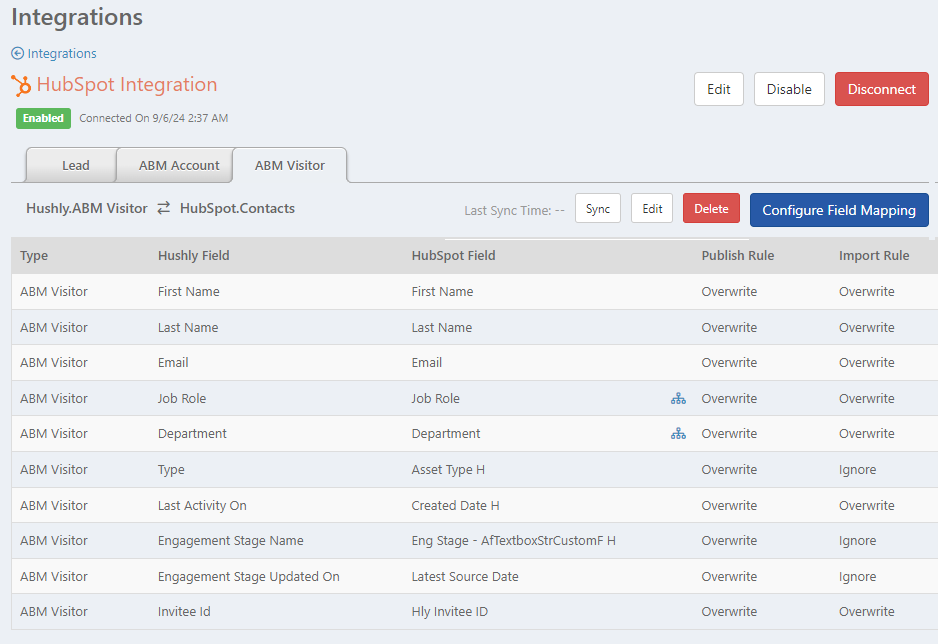Click the Edit button beside Sync
Viewport: 938px width, 644px height.
tap(651, 208)
